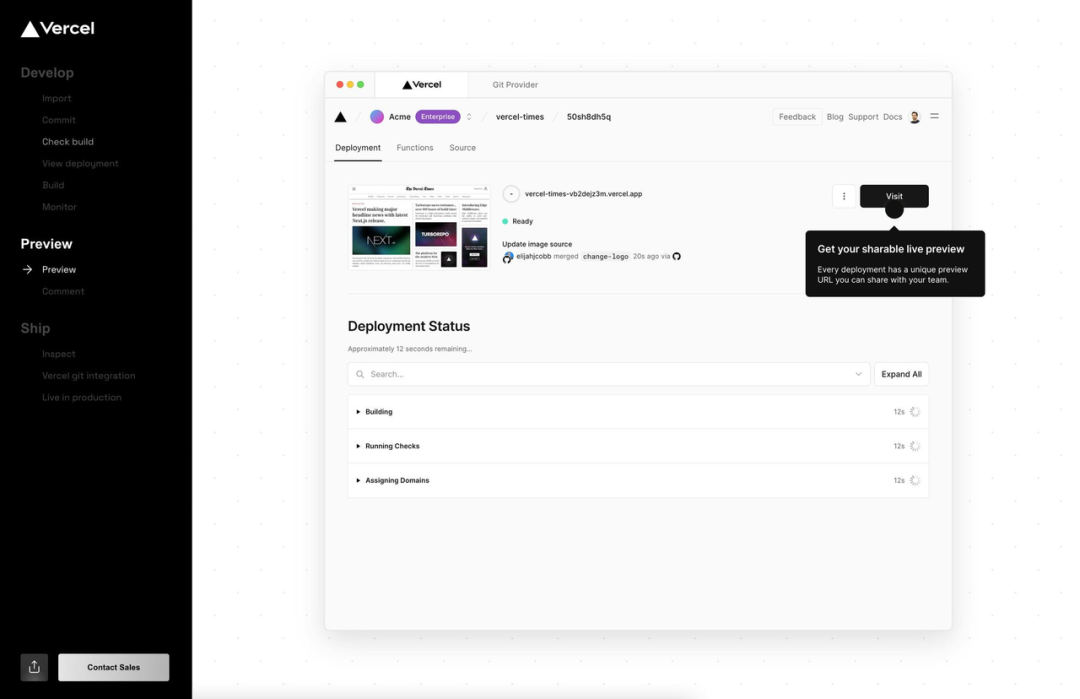Click the search magnifier icon

[360, 375]
